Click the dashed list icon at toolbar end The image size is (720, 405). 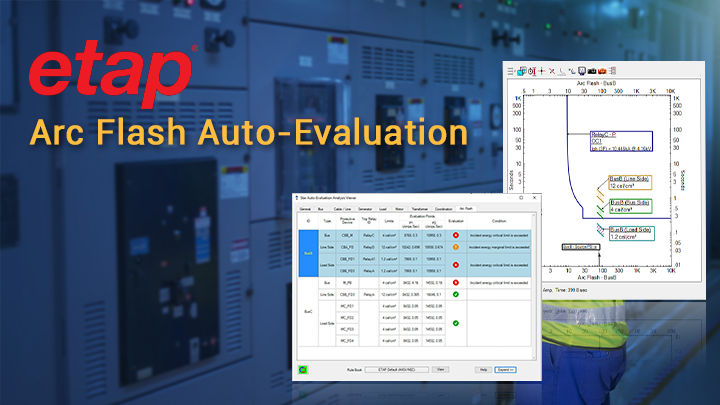coord(612,71)
